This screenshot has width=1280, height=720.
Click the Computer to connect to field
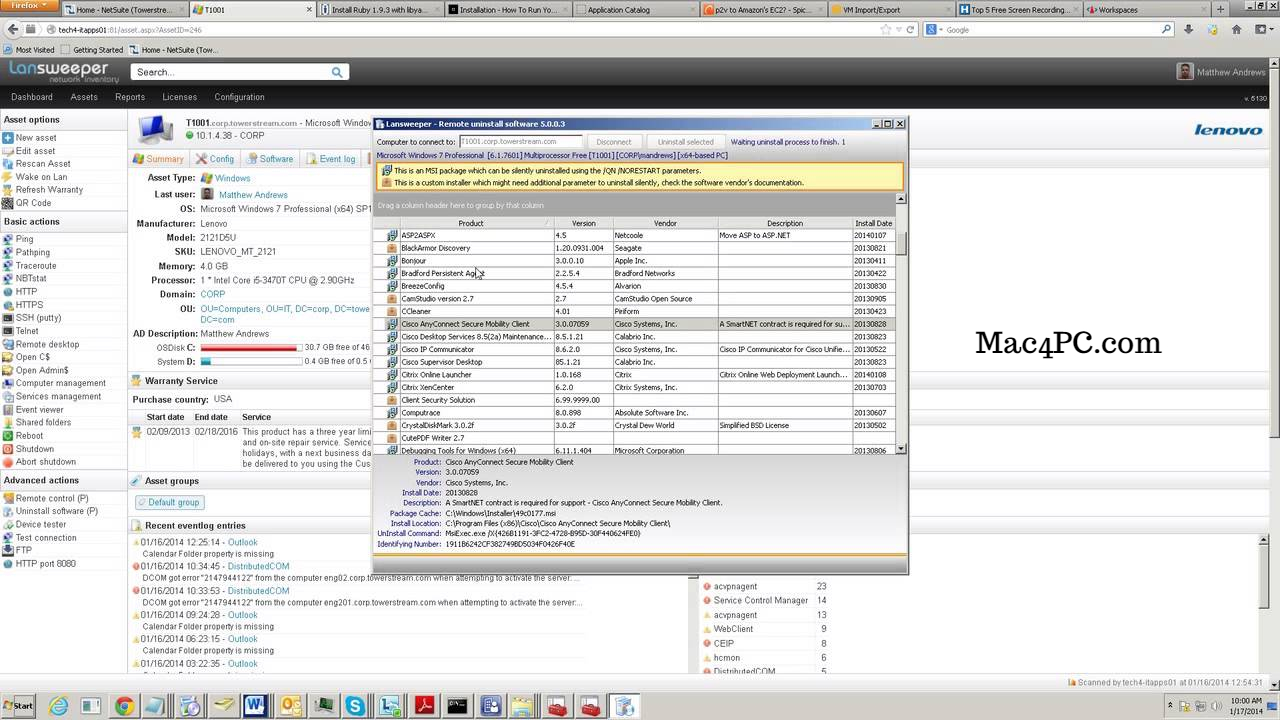click(x=520, y=142)
